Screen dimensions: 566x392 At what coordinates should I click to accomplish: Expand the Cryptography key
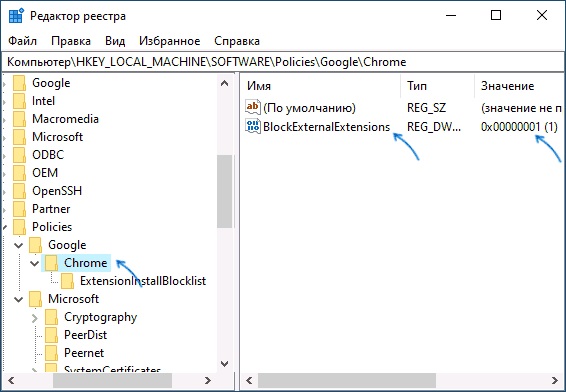point(35,318)
